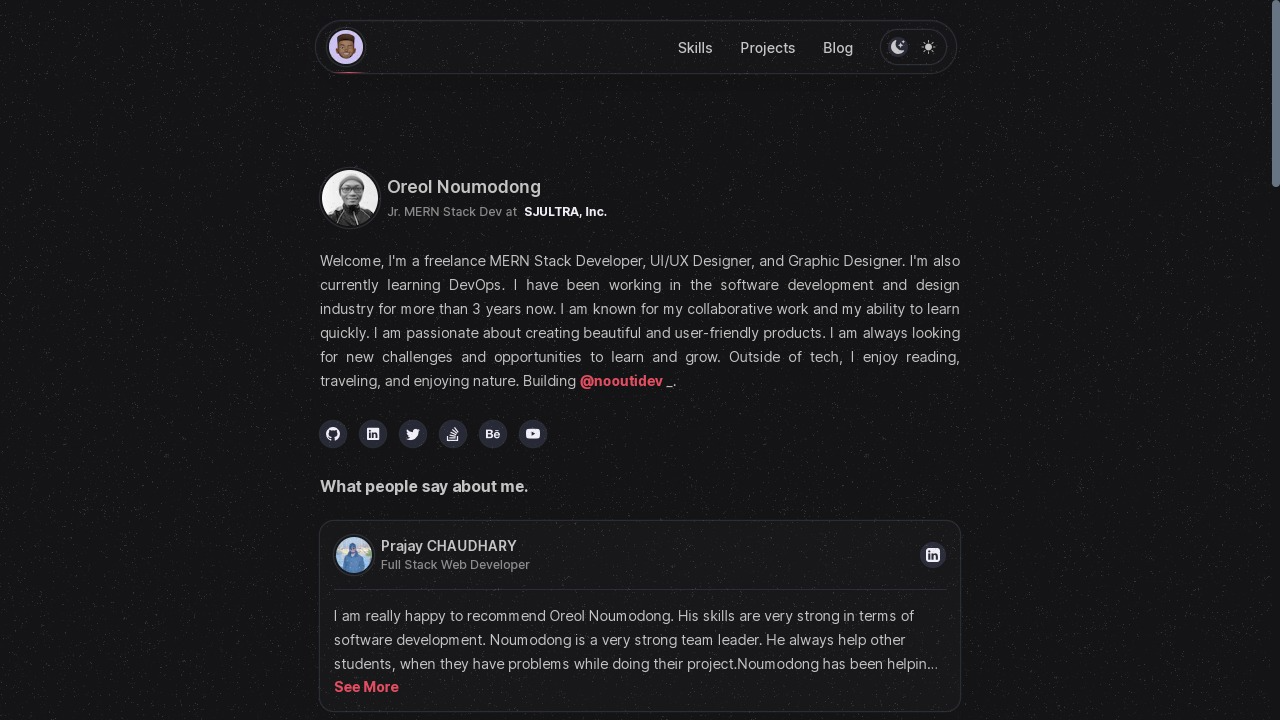
Task: Open the LinkedIn icon below the bio
Action: 373,434
